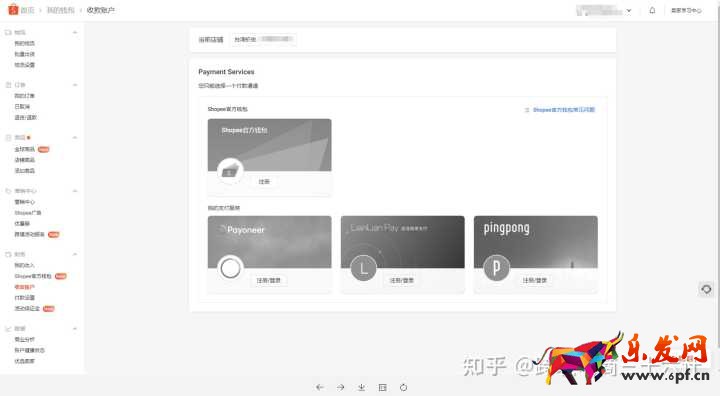
Task: Click the previous arrow in the bottom viewer bar
Action: (x=320, y=387)
